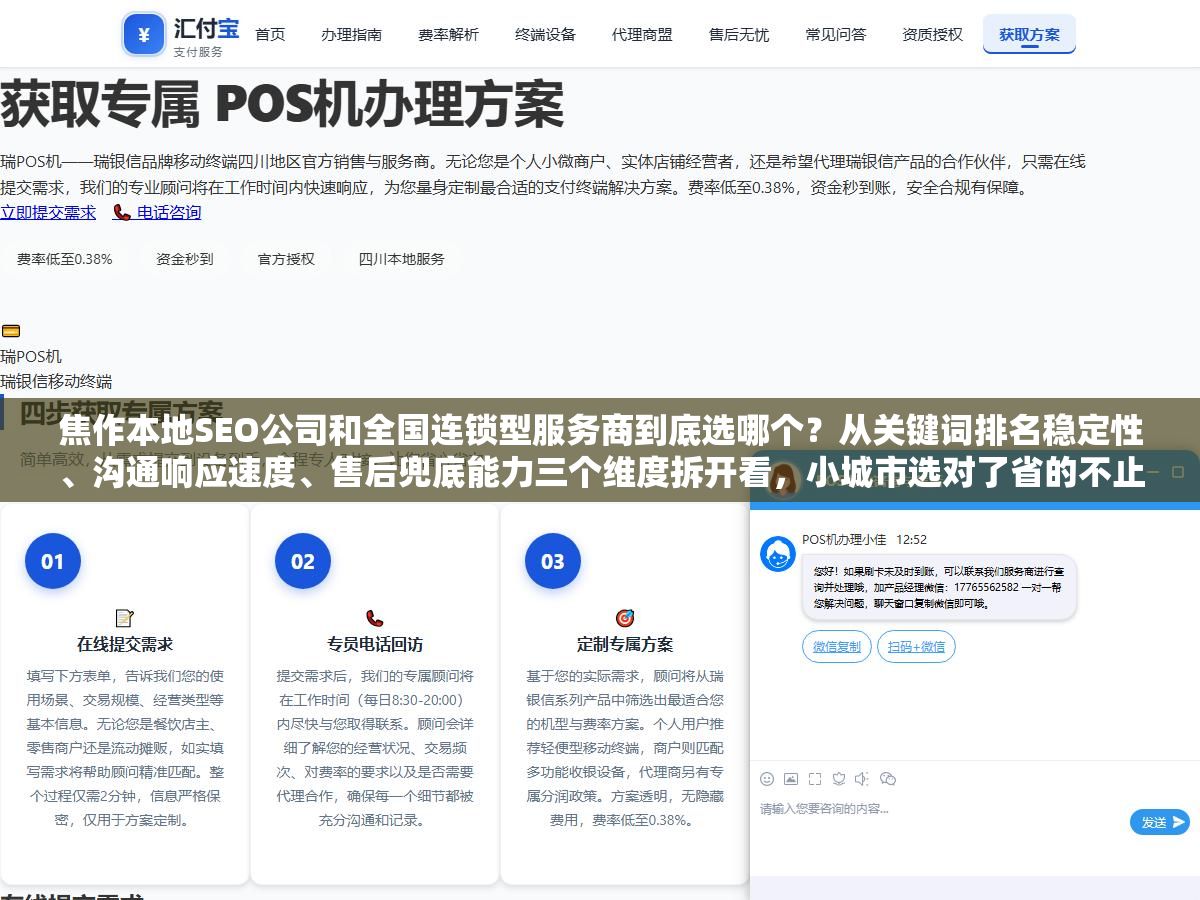Click the 资金秒到 tag

185,259
